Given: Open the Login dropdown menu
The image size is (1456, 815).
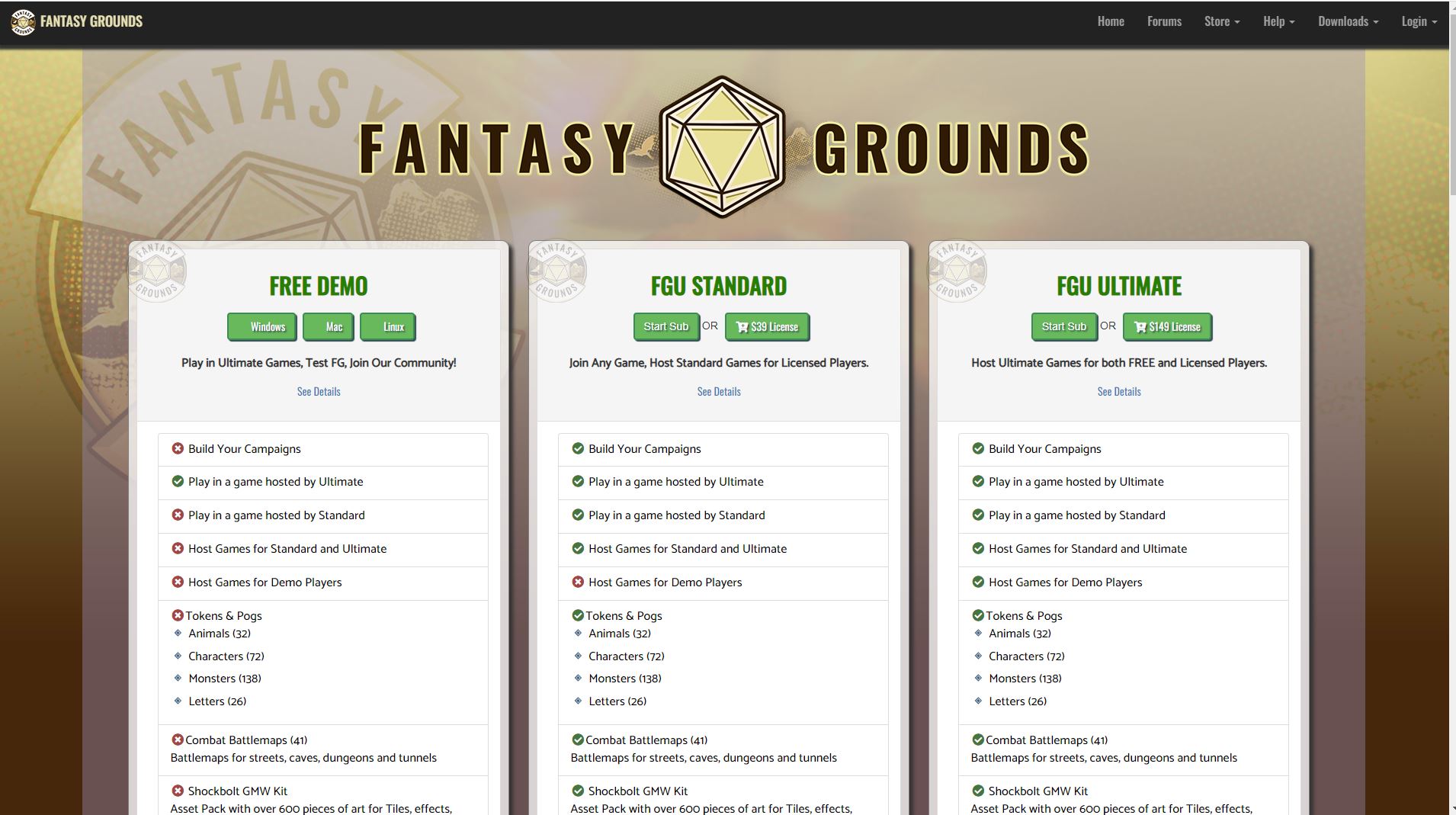Looking at the screenshot, I should coord(1419,21).
